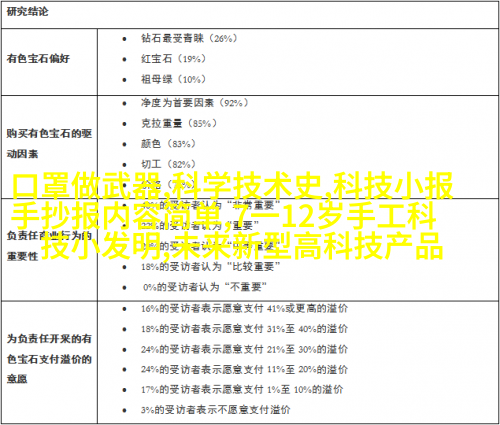Select the 负责任商业行为的重要性 row label
The height and width of the screenshot is (425, 500).
click(49, 246)
